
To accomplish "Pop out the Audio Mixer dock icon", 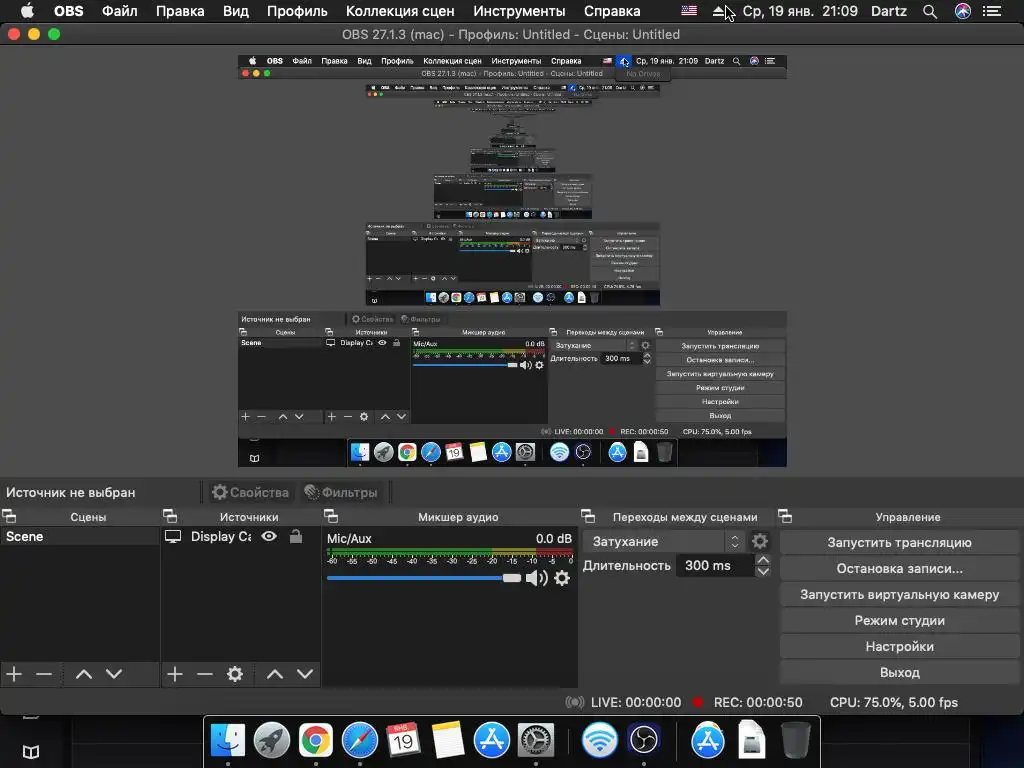I will 331,517.
